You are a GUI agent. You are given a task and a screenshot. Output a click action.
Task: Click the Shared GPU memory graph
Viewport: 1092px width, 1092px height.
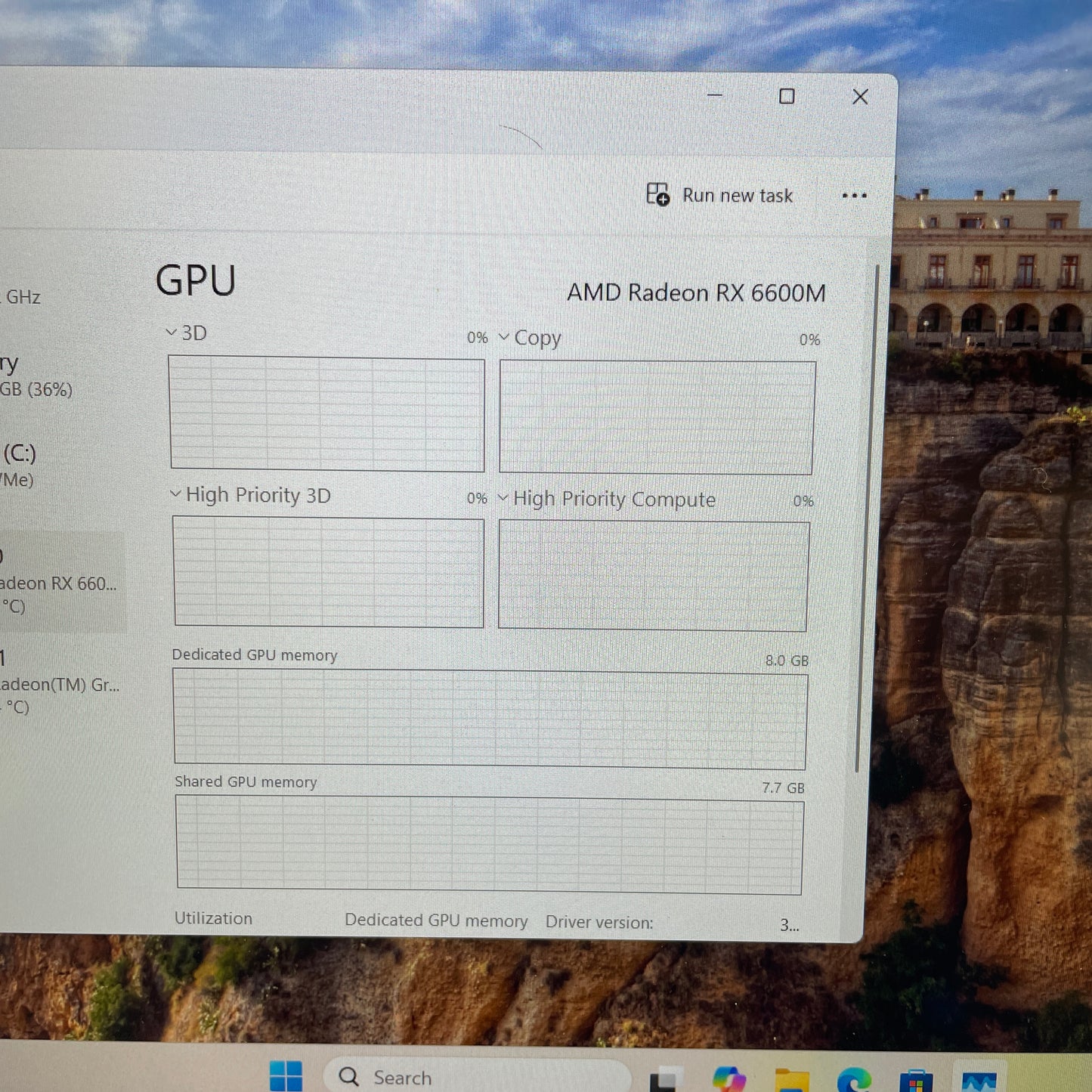coord(490,845)
